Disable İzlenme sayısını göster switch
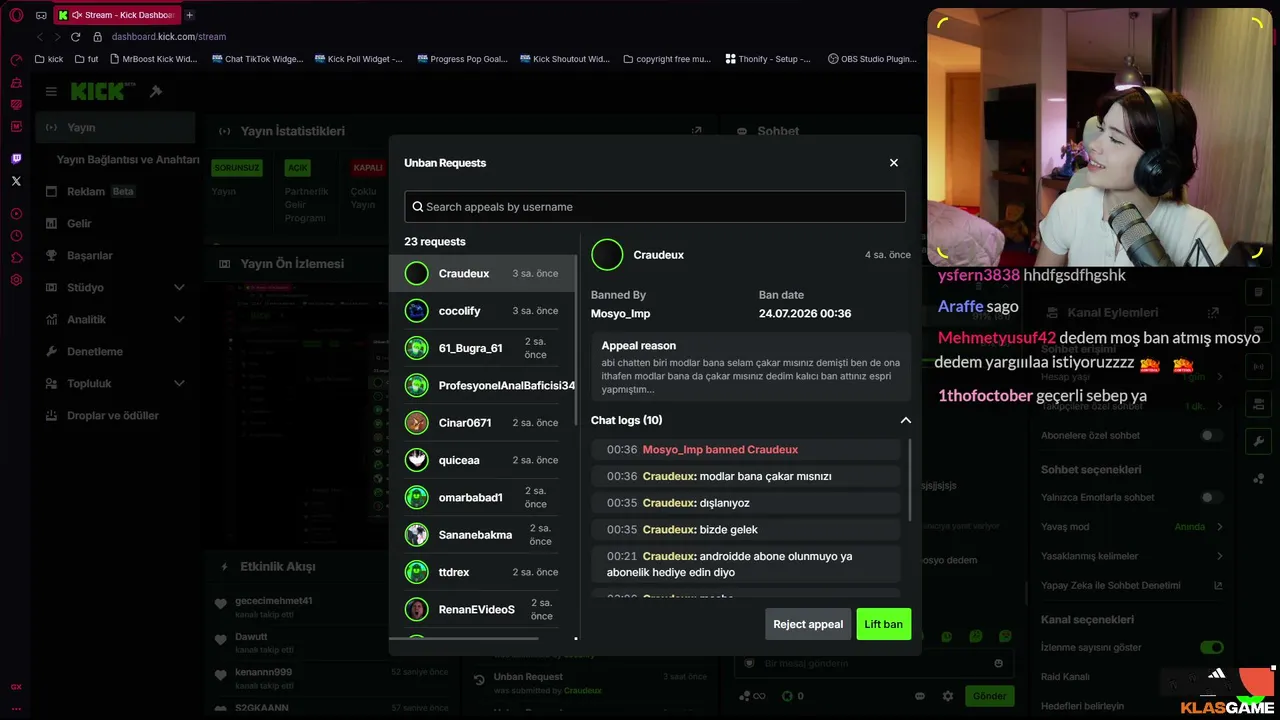The image size is (1280, 720). pos(1211,647)
